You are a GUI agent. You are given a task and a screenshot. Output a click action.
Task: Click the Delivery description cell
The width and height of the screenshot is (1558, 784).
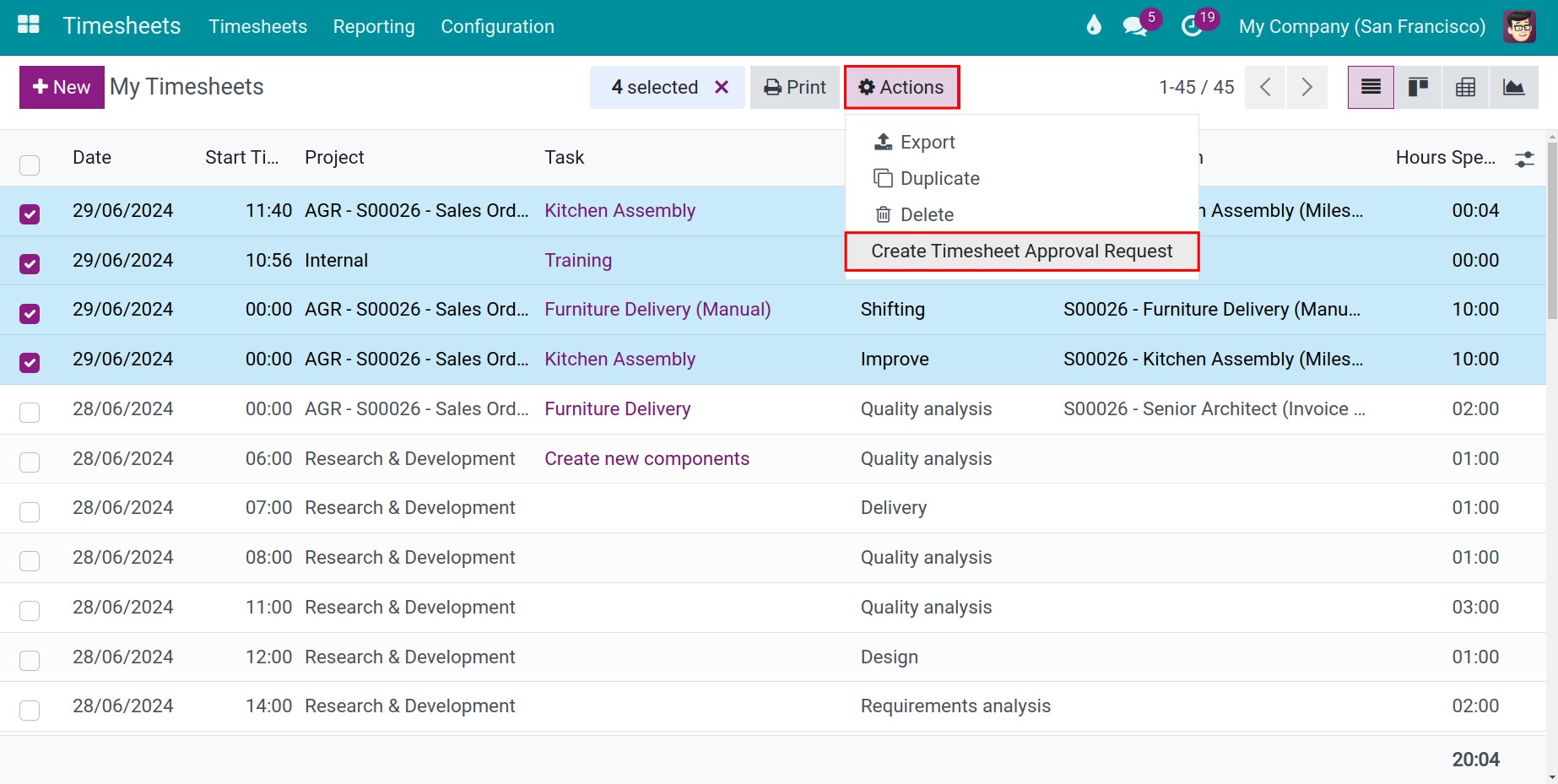click(x=894, y=508)
